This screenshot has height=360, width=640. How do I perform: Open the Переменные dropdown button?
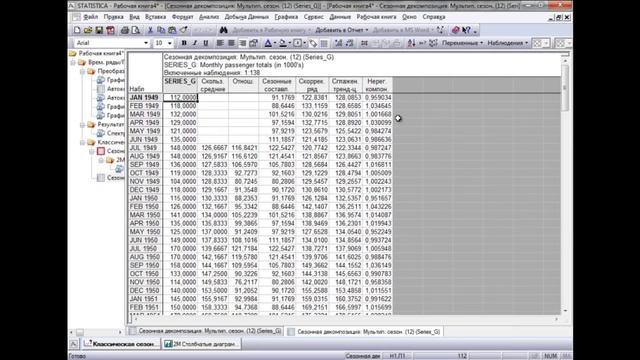[462, 43]
